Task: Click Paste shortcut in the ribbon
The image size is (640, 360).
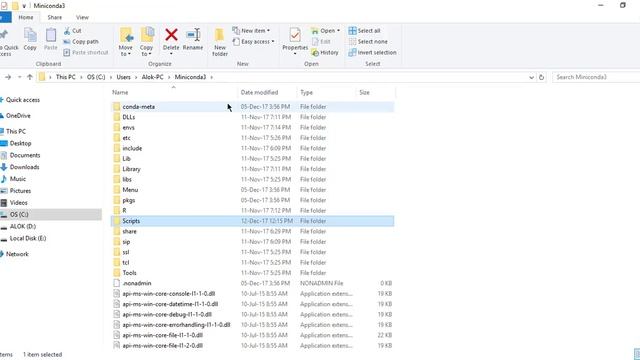Action: click(x=86, y=53)
